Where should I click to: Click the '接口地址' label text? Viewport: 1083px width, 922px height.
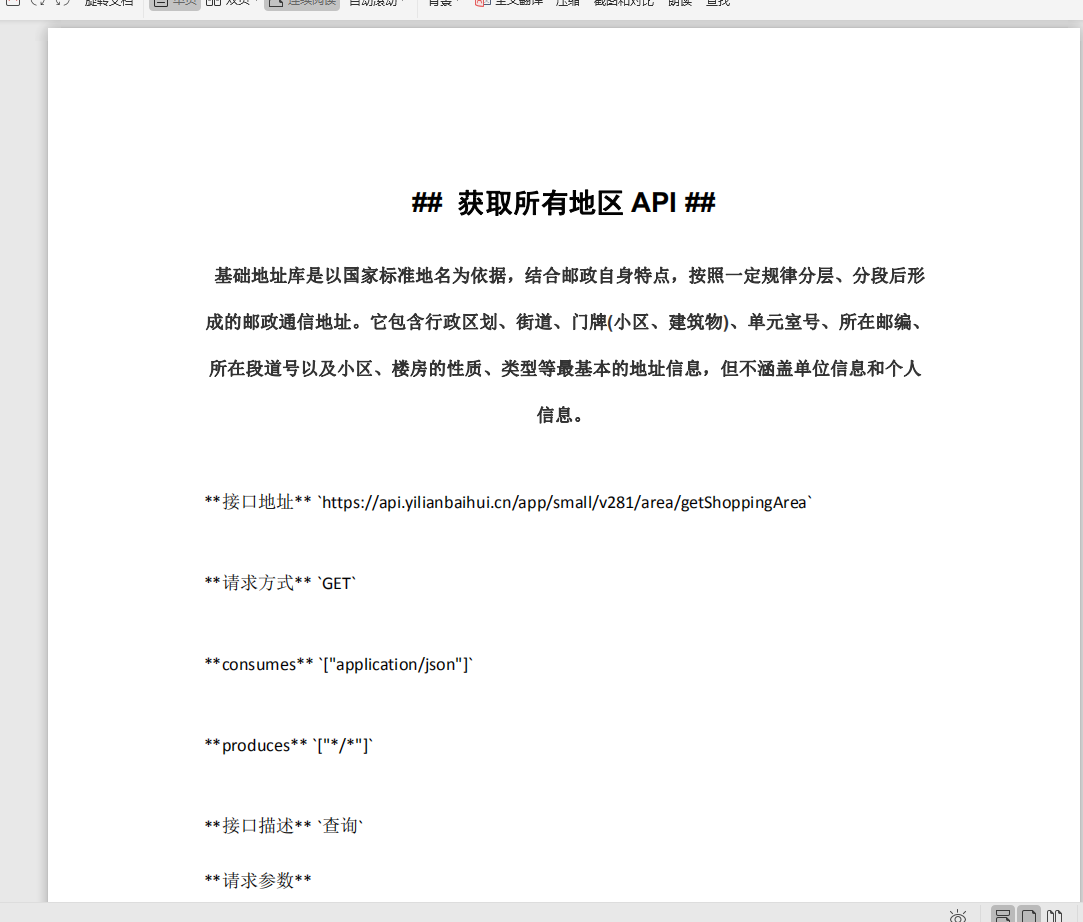[258, 502]
